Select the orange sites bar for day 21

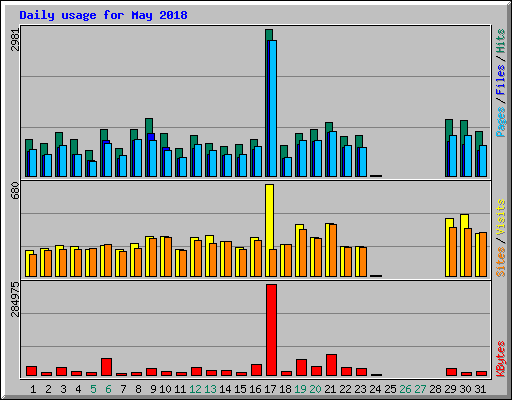click(333, 250)
